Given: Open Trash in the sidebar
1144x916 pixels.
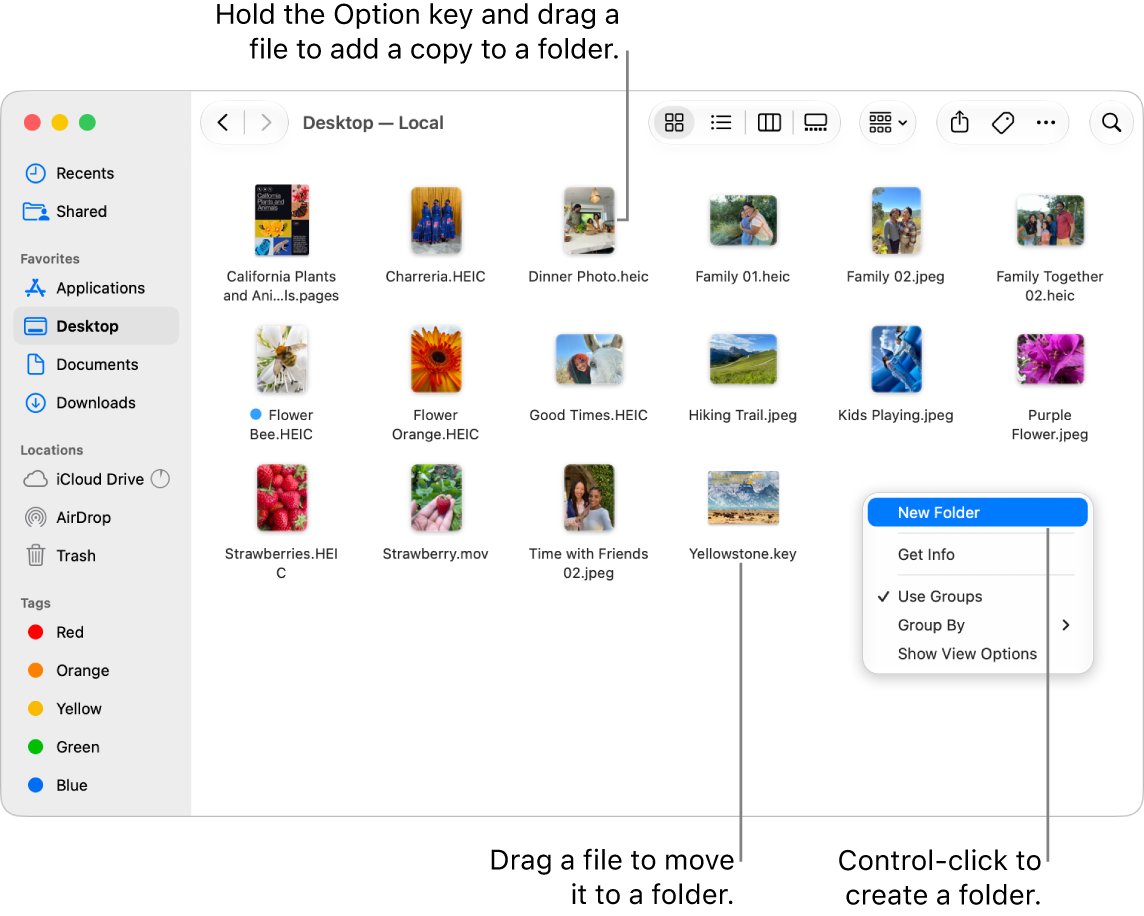Looking at the screenshot, I should click(96, 555).
